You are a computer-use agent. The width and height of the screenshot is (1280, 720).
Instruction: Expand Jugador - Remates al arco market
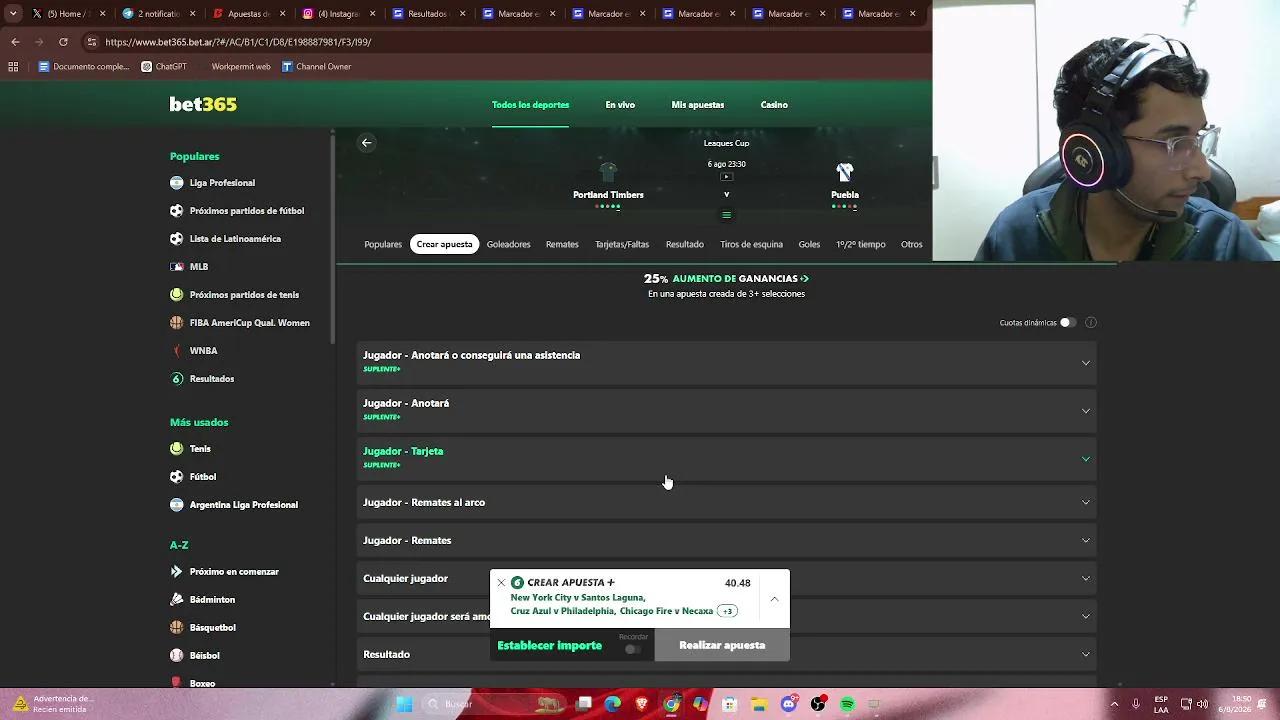tap(727, 502)
